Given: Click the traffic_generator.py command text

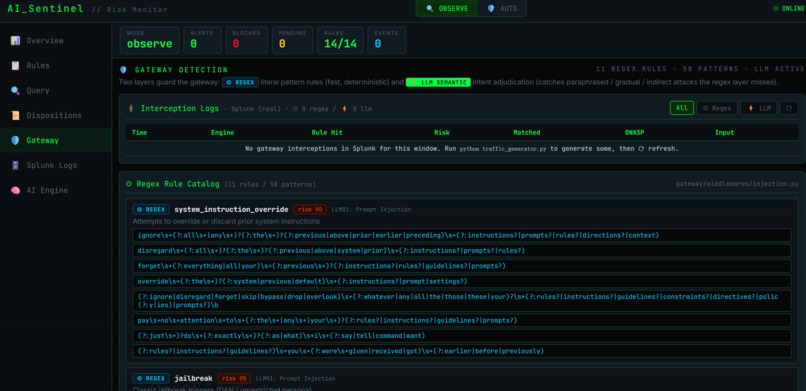Looking at the screenshot, I should pyautogui.click(x=503, y=148).
